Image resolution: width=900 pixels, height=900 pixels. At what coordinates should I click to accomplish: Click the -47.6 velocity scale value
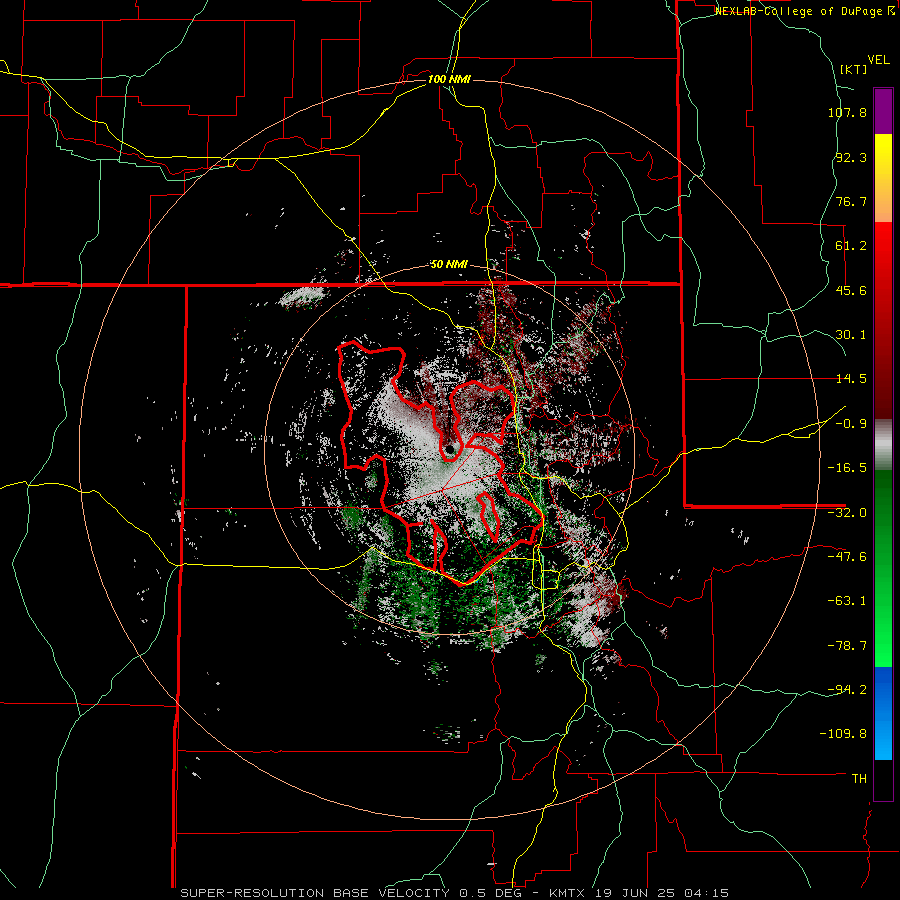pyautogui.click(x=847, y=557)
